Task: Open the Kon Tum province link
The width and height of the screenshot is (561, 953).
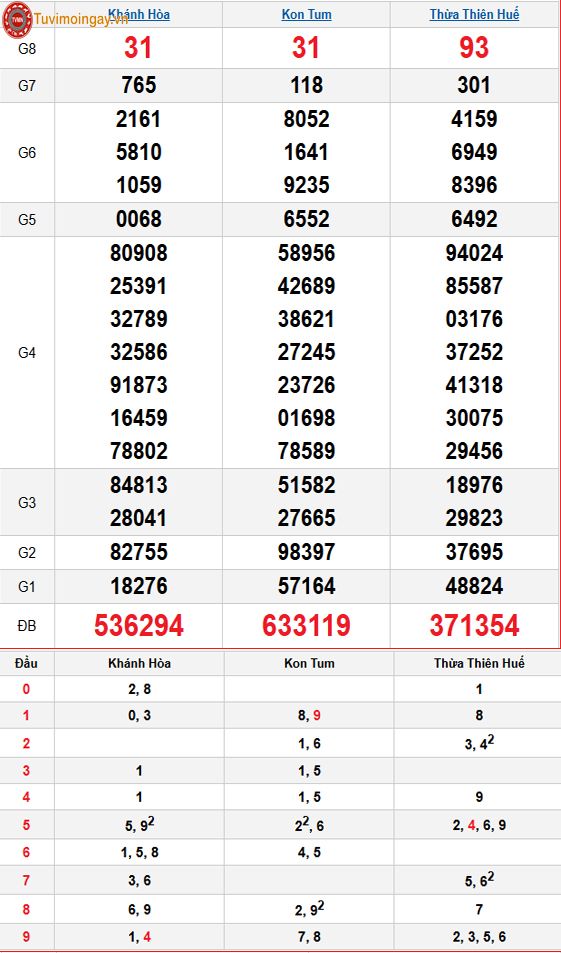Action: click(306, 14)
